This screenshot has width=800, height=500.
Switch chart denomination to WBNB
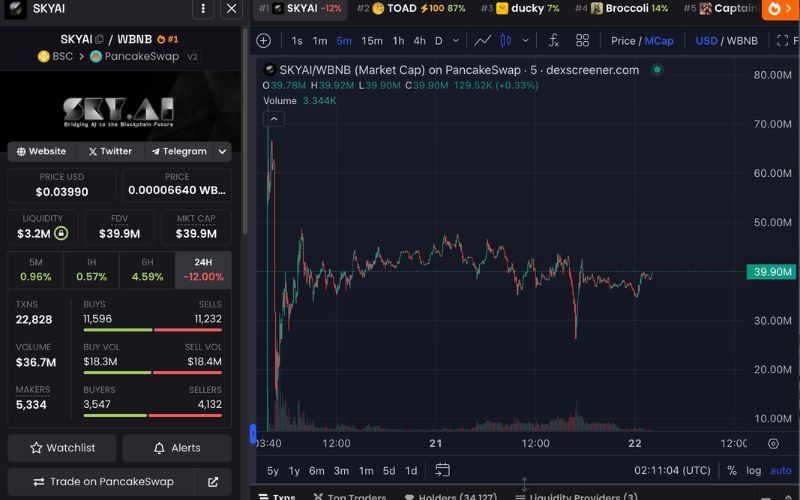click(x=742, y=41)
